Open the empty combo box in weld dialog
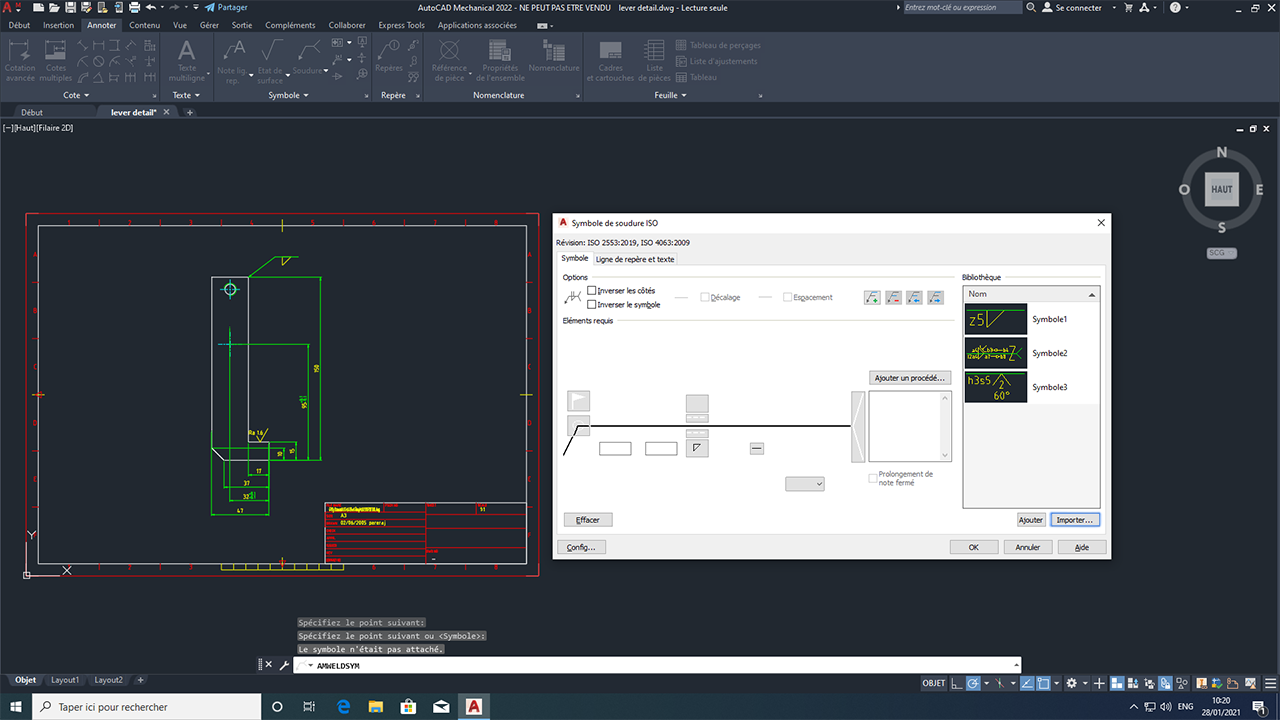 [x=805, y=484]
